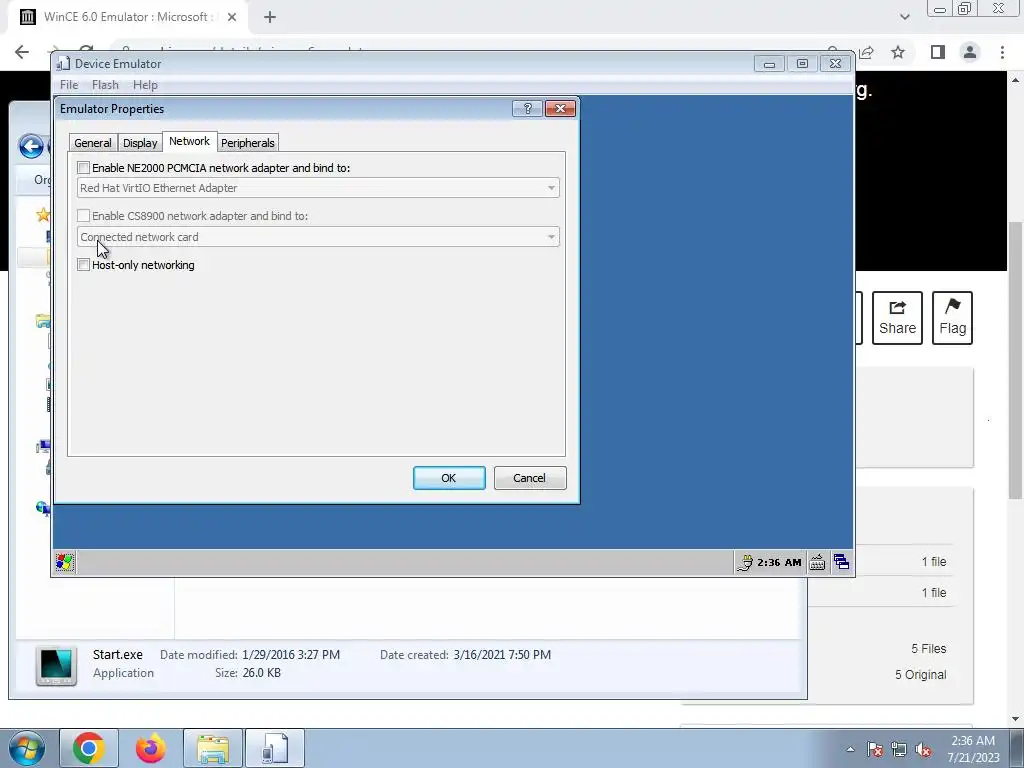The image size is (1024, 768).
Task: Open the Windows Start orb
Action: pos(27,748)
